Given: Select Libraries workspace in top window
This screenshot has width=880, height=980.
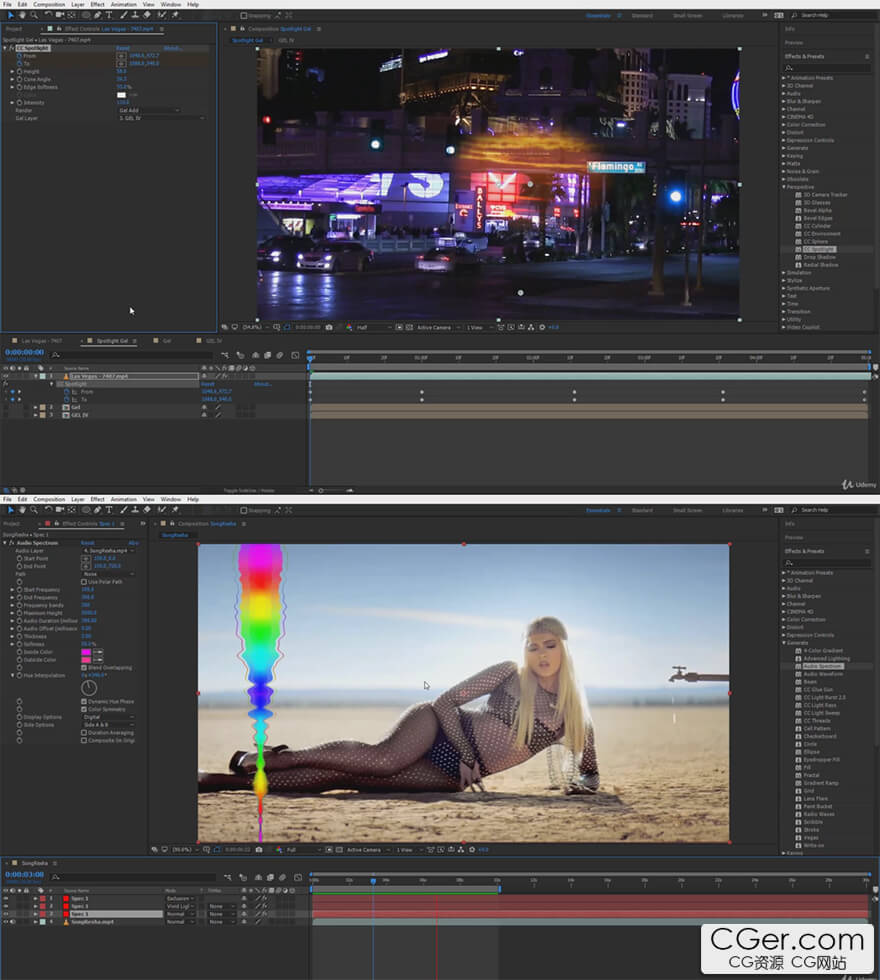Looking at the screenshot, I should coord(732,16).
